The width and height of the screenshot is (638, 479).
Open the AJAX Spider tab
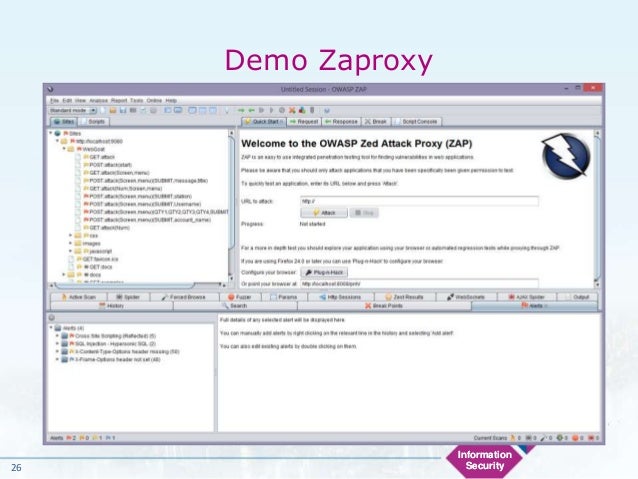[x=527, y=297]
